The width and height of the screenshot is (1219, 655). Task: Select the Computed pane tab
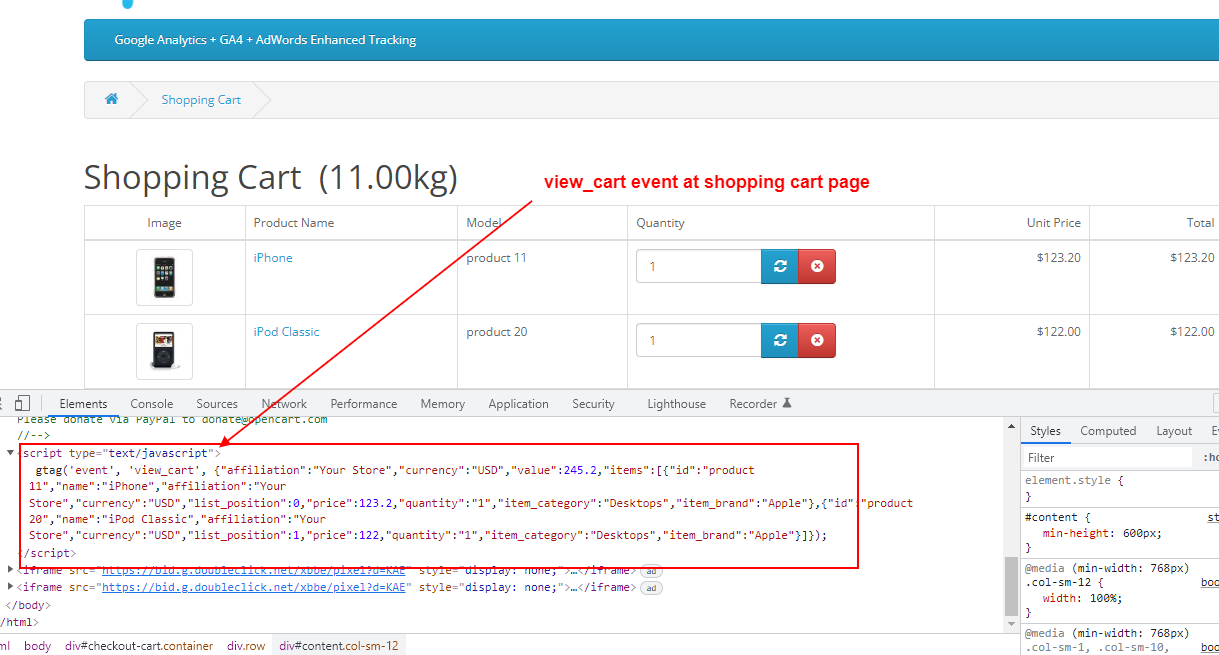[1108, 431]
